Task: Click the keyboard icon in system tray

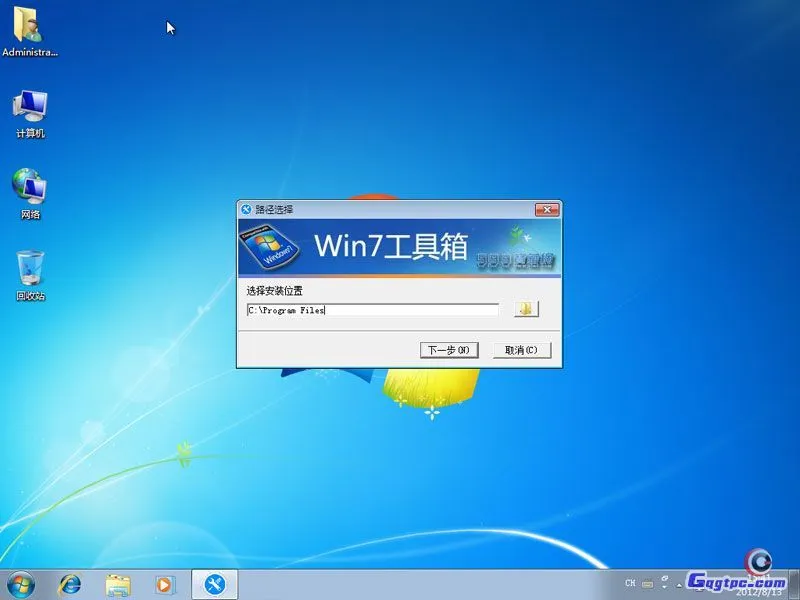Action: coord(648,583)
